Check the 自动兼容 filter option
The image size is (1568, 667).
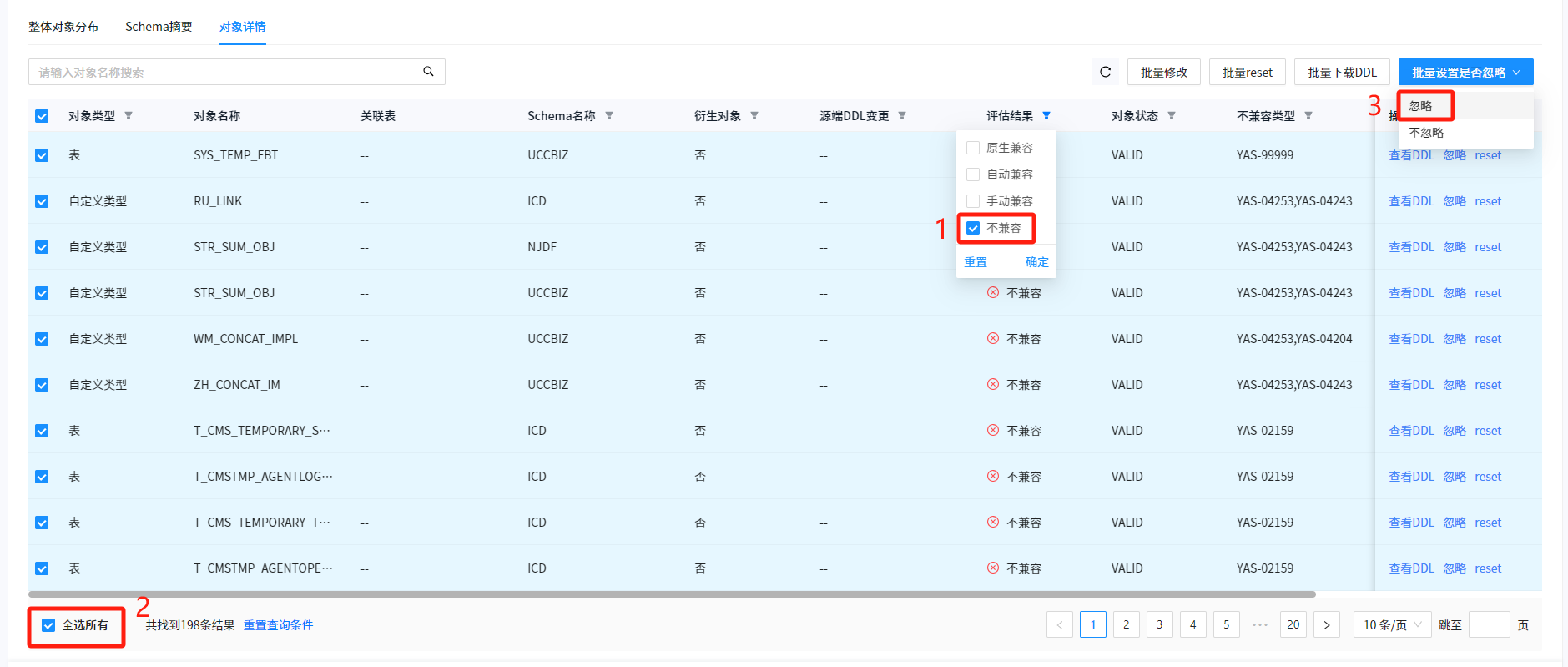pyautogui.click(x=973, y=174)
